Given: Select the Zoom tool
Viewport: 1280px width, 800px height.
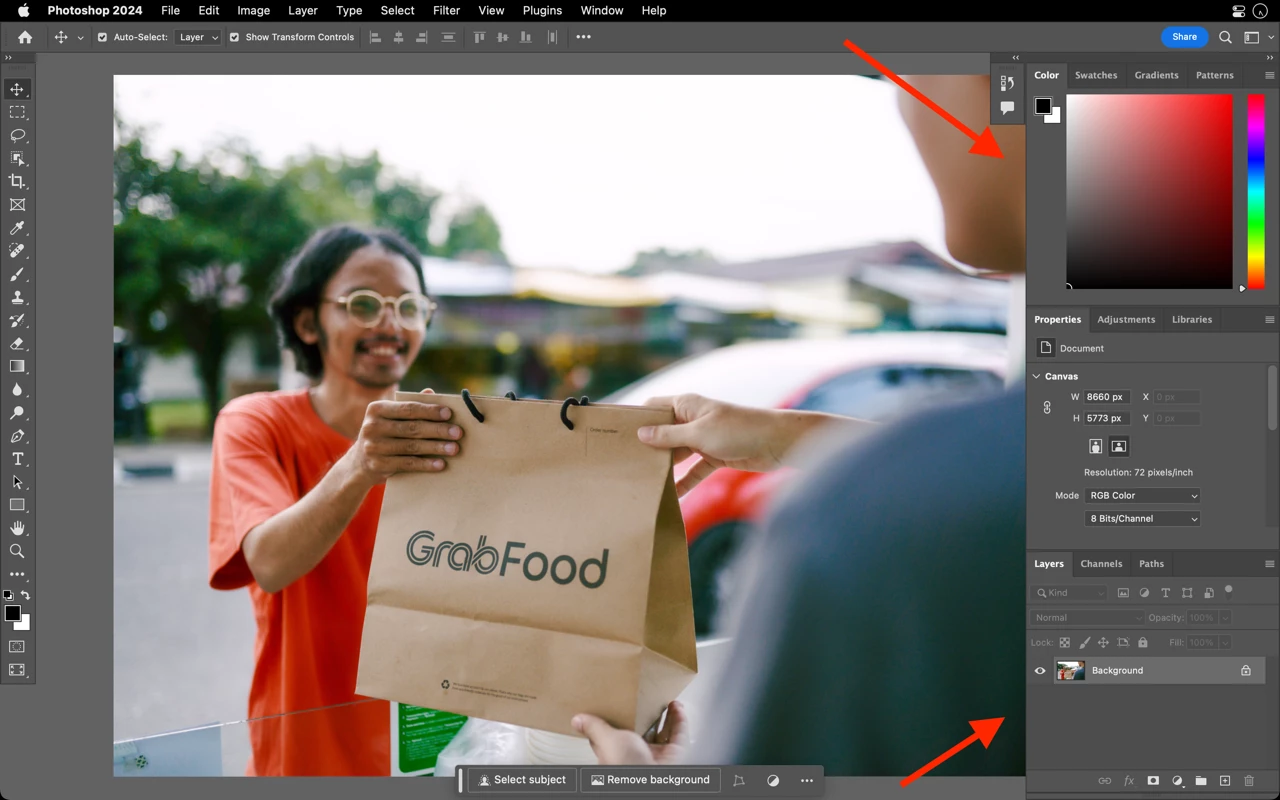Looking at the screenshot, I should click(17, 551).
